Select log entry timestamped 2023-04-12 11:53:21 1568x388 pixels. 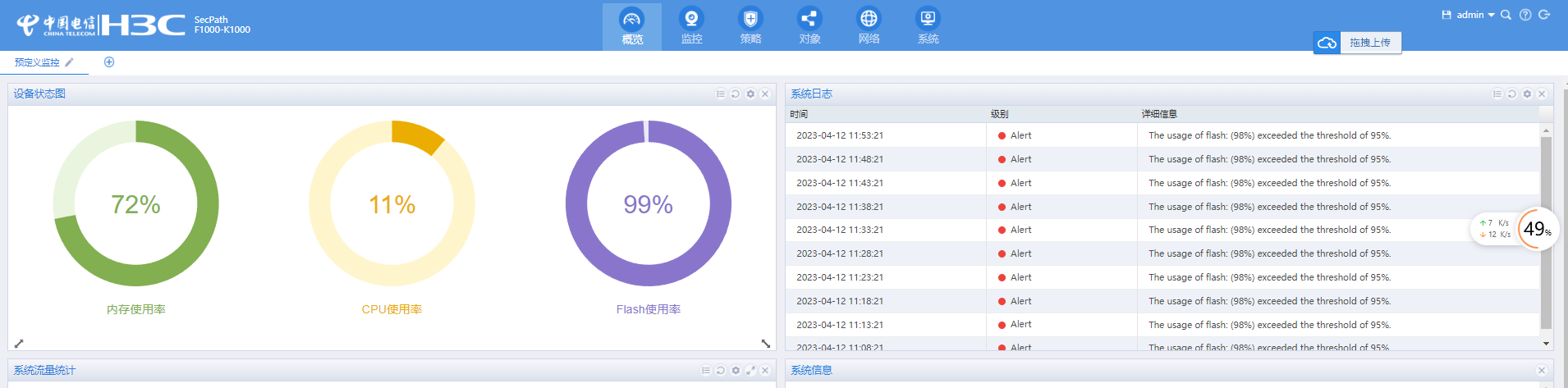[1162, 135]
